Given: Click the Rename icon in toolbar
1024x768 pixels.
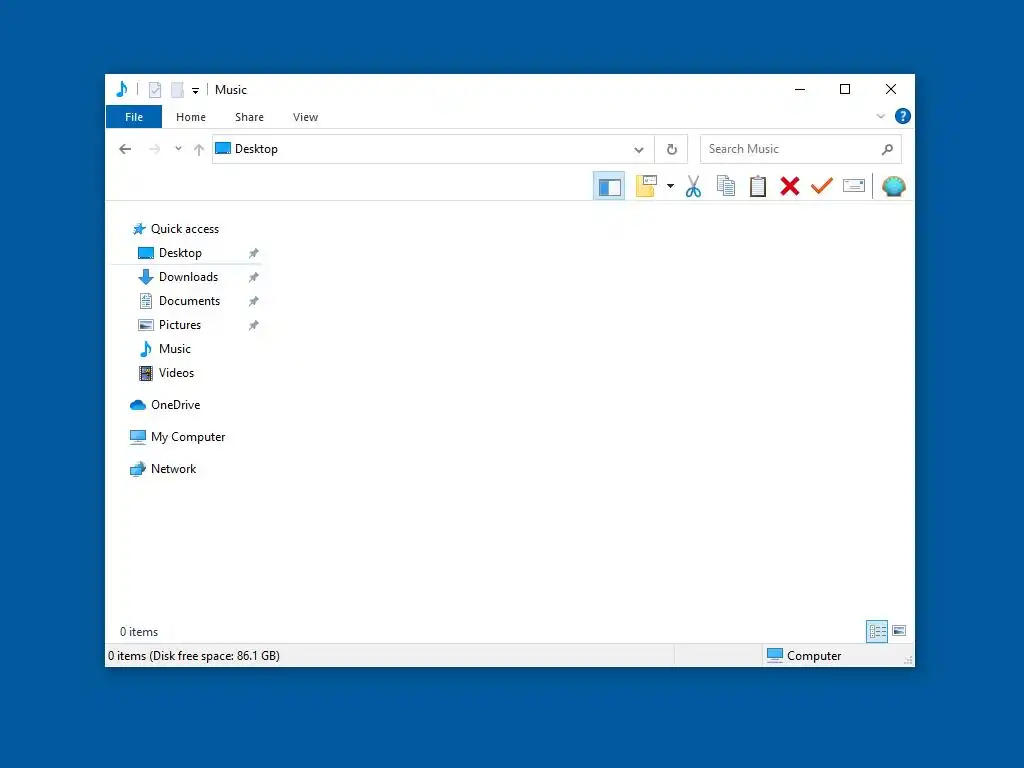Looking at the screenshot, I should [854, 186].
